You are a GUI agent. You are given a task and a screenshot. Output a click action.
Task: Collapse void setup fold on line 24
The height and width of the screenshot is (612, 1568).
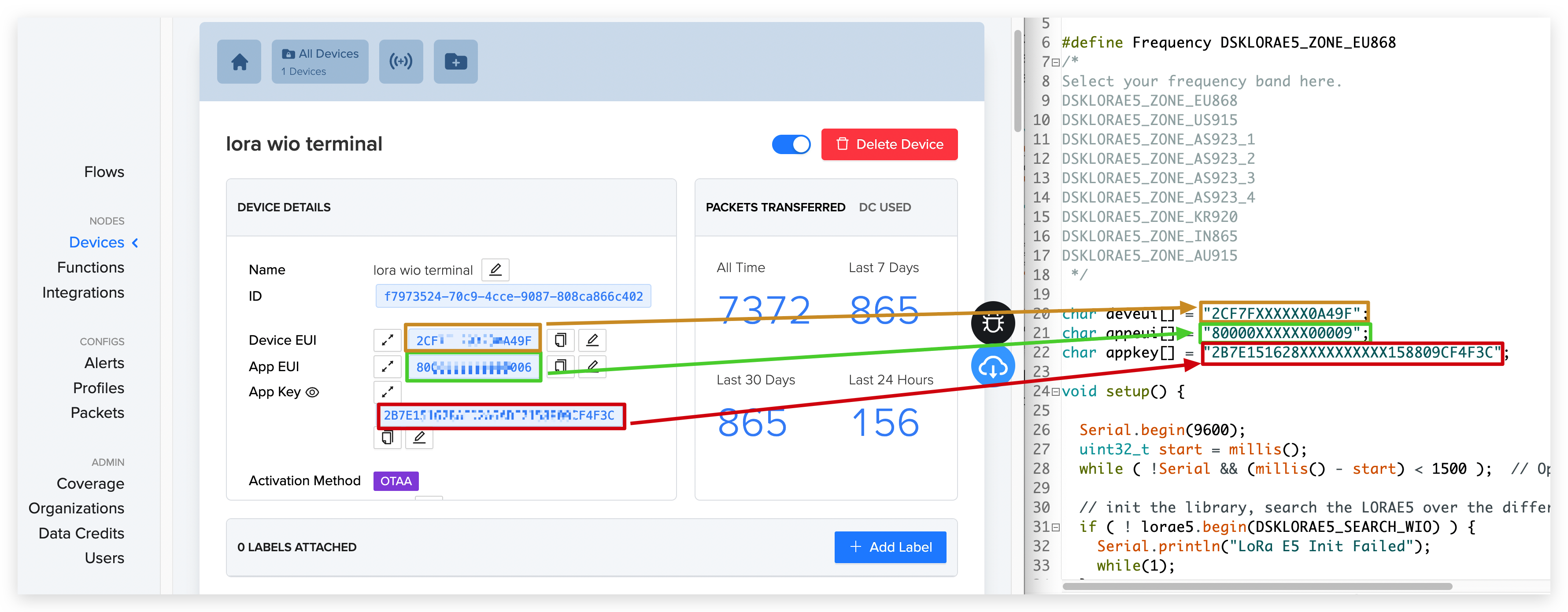1055,392
